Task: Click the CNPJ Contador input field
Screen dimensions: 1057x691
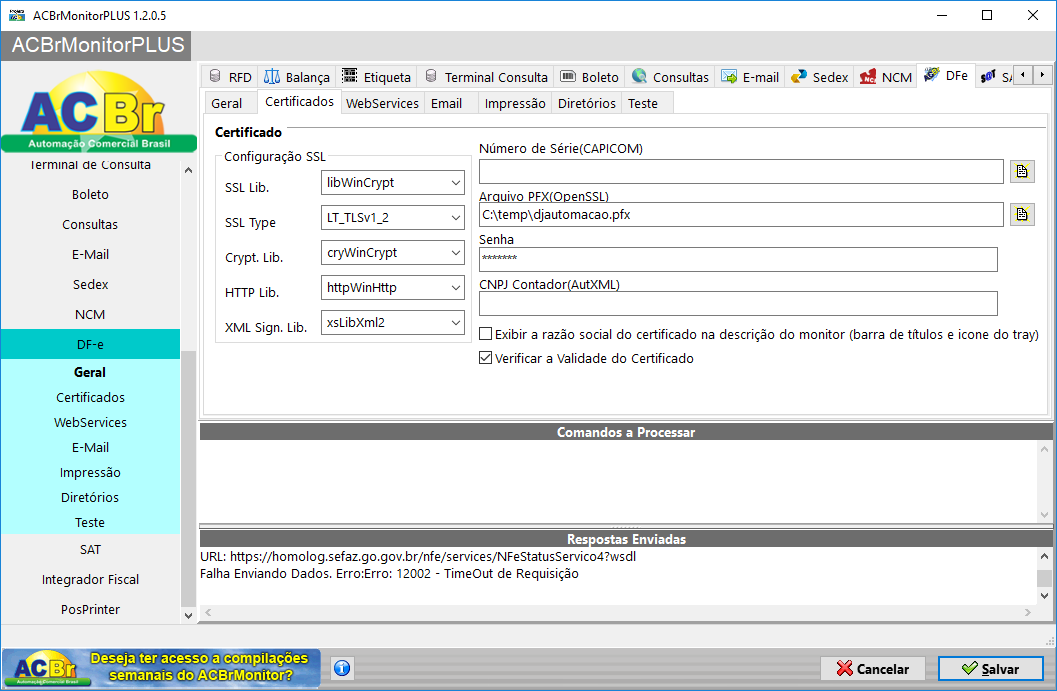Action: pyautogui.click(x=738, y=303)
